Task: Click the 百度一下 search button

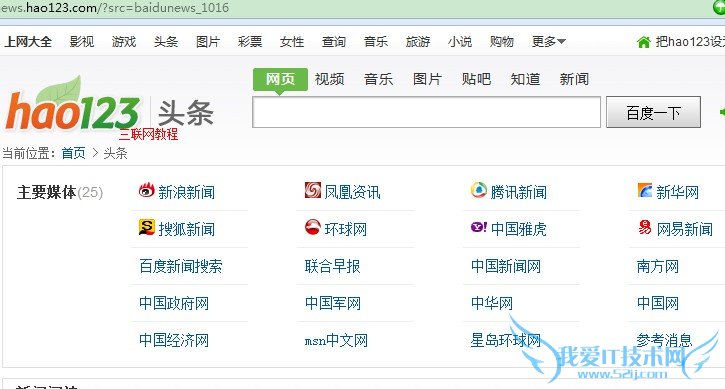Action: coord(653,112)
